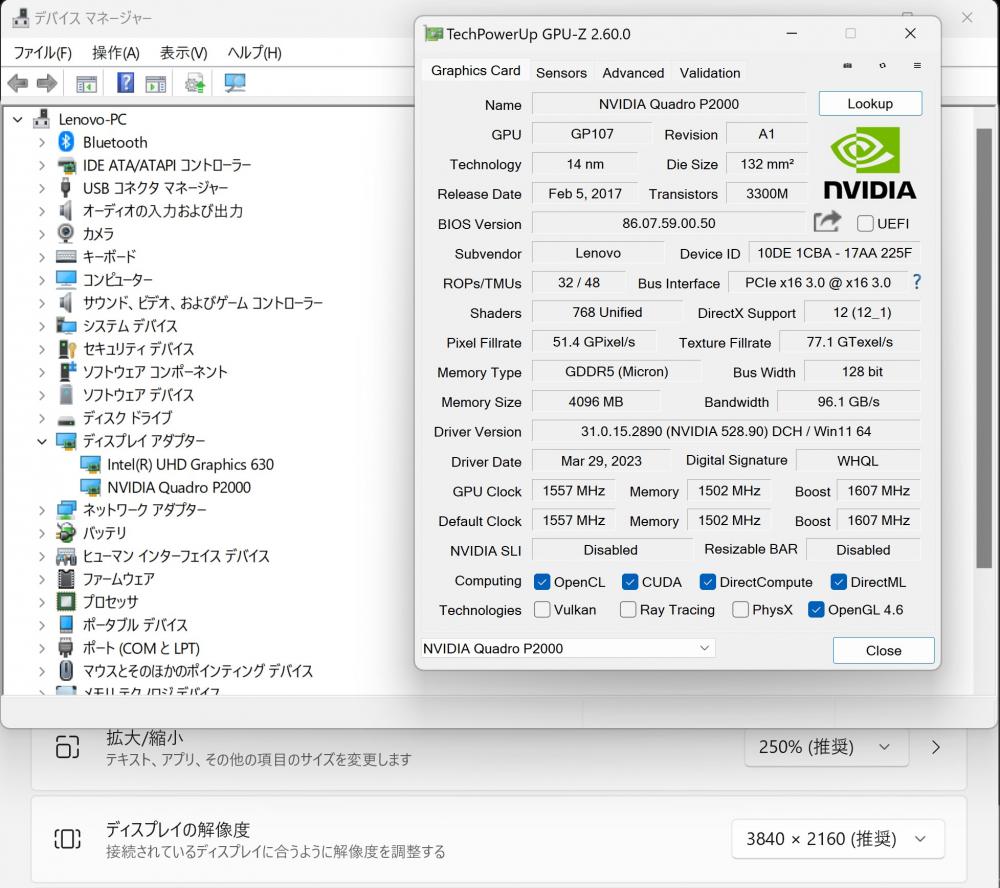Viewport: 1000px width, 888px height.
Task: Click the Bluetooth icon in the device tree
Action: [x=66, y=142]
